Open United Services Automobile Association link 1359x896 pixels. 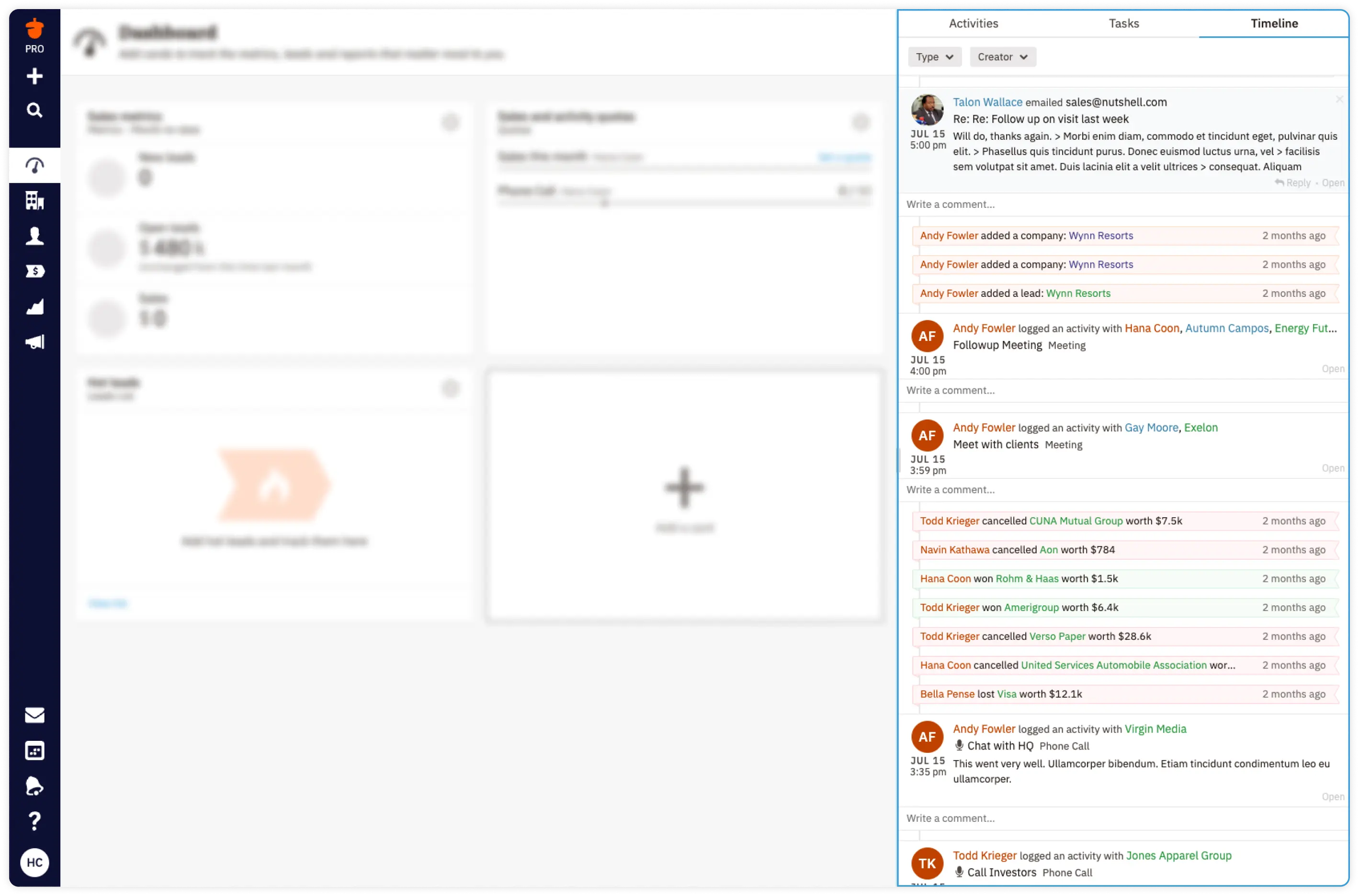pos(1113,666)
